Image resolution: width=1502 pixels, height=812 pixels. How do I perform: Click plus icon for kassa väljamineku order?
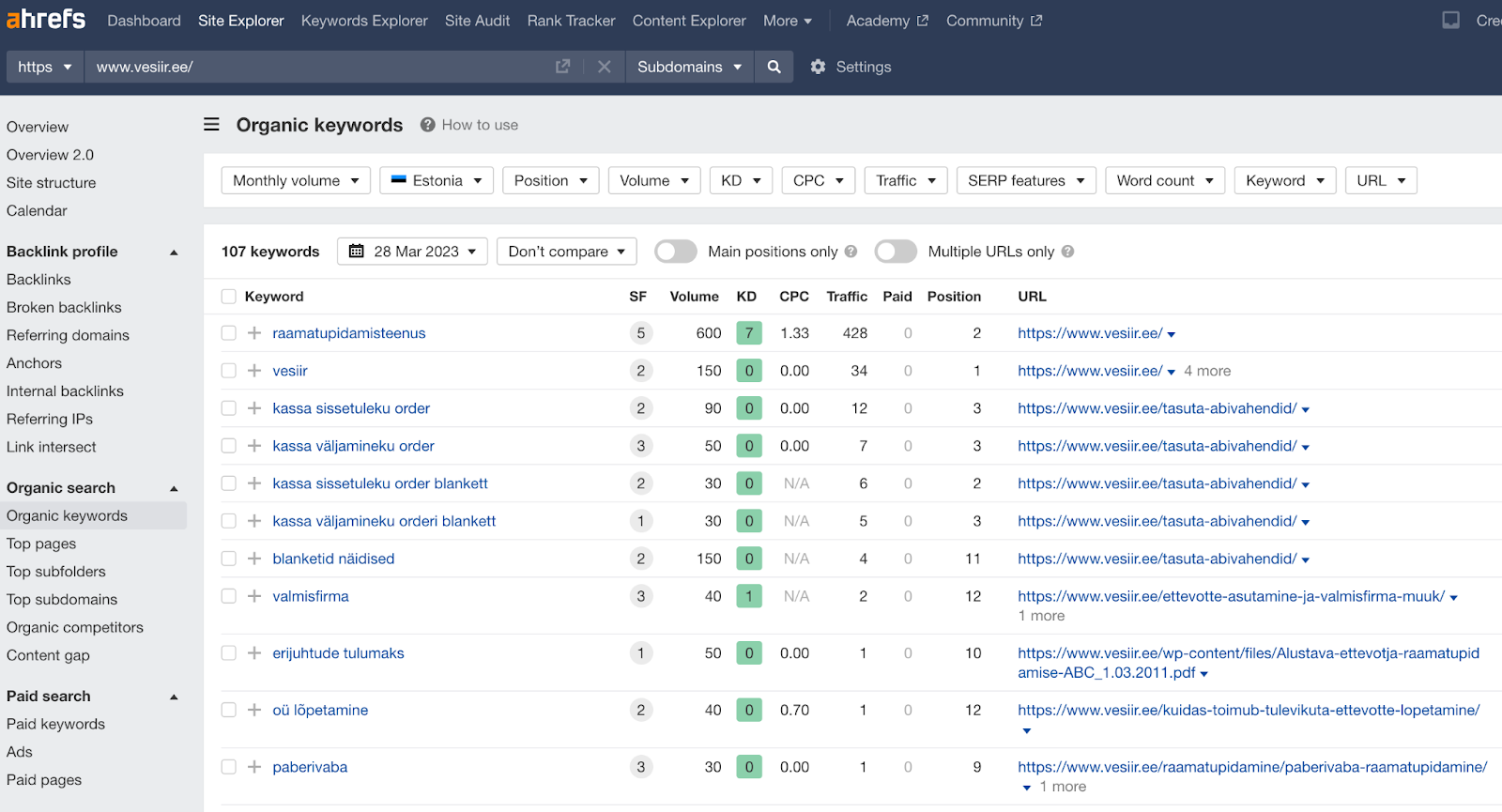coord(254,446)
